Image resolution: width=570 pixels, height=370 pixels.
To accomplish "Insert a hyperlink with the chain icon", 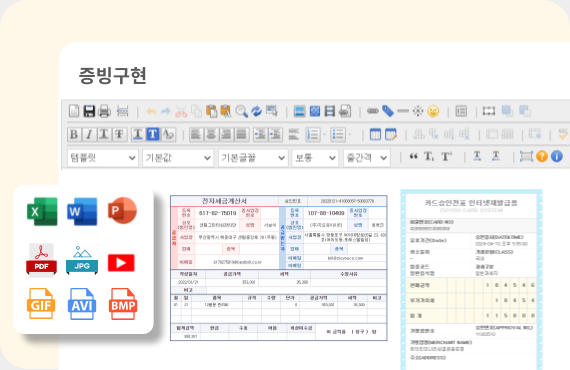I will point(373,111).
